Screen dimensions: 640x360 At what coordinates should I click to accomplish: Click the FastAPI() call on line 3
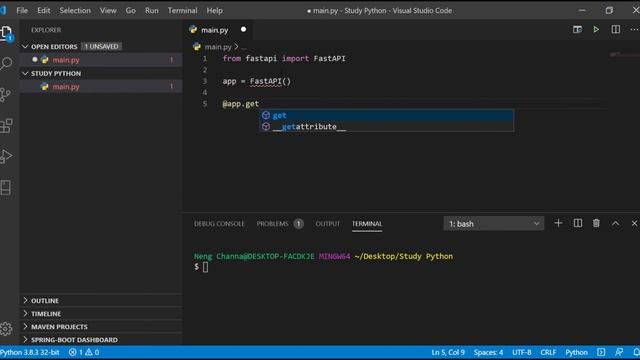(270, 81)
